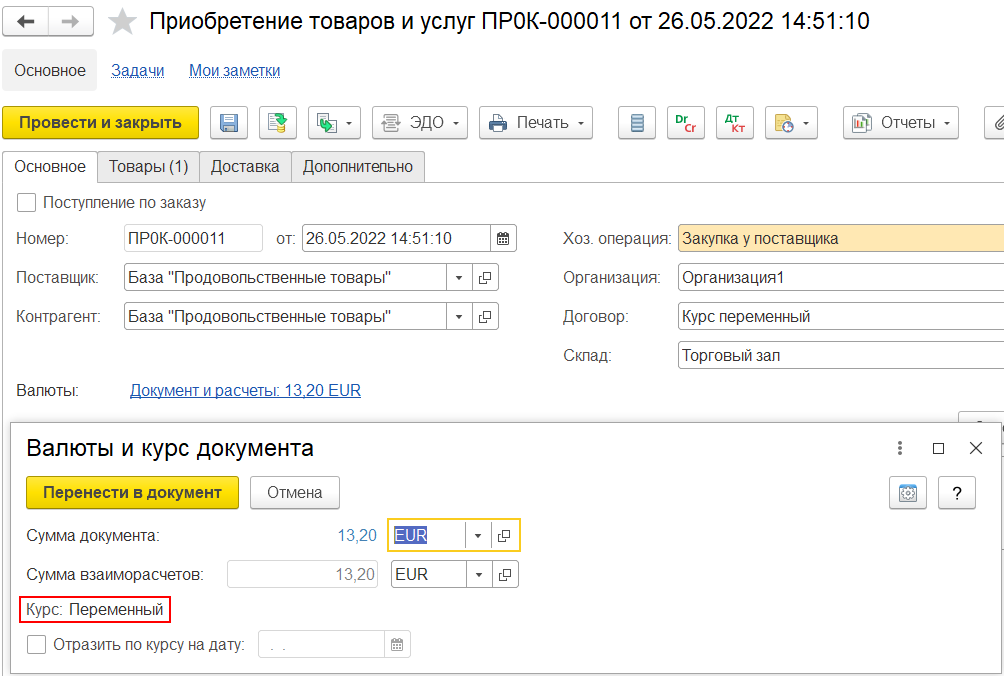Switch to the Дополнительно tab
This screenshot has height=676, width=1004.
[358, 166]
